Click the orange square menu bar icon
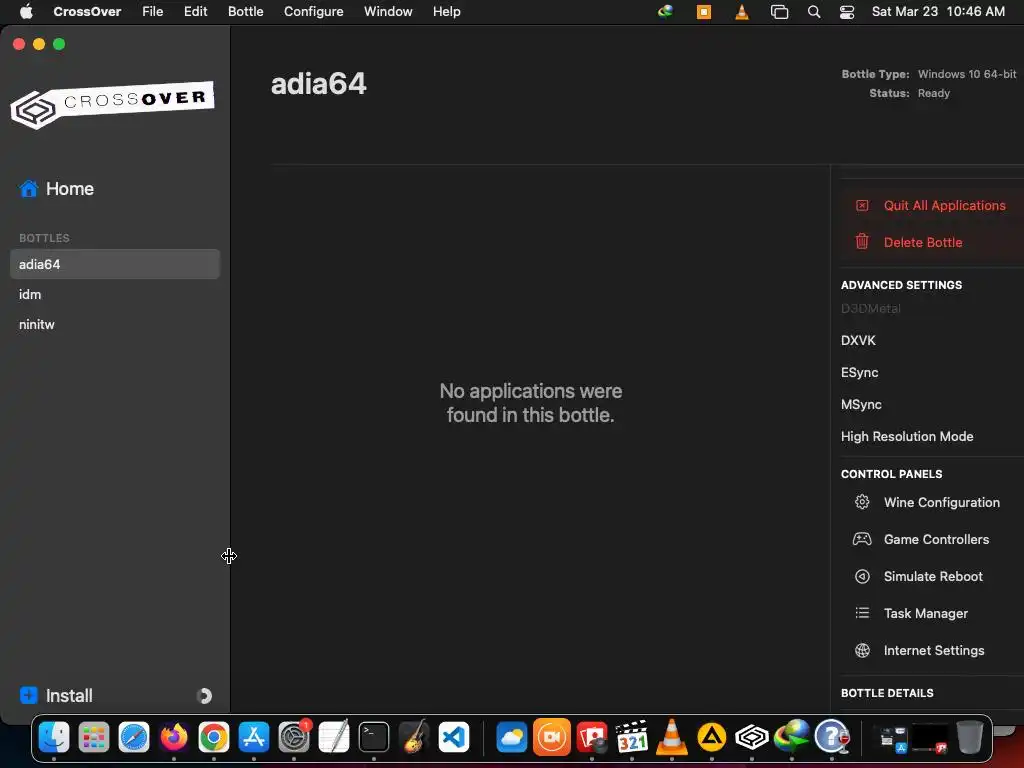 pyautogui.click(x=704, y=12)
